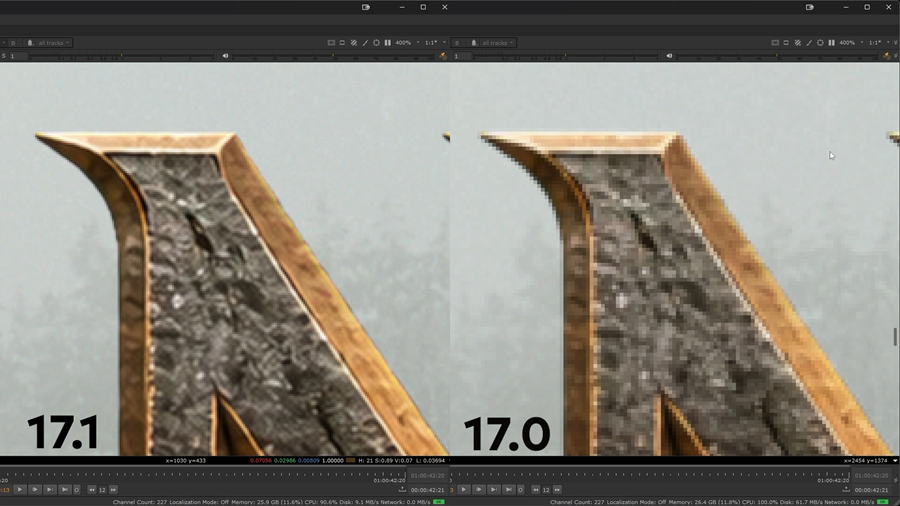The width and height of the screenshot is (900, 506).
Task: Click the right viewer timeline scrub bar
Action: pyautogui.click(x=650, y=474)
